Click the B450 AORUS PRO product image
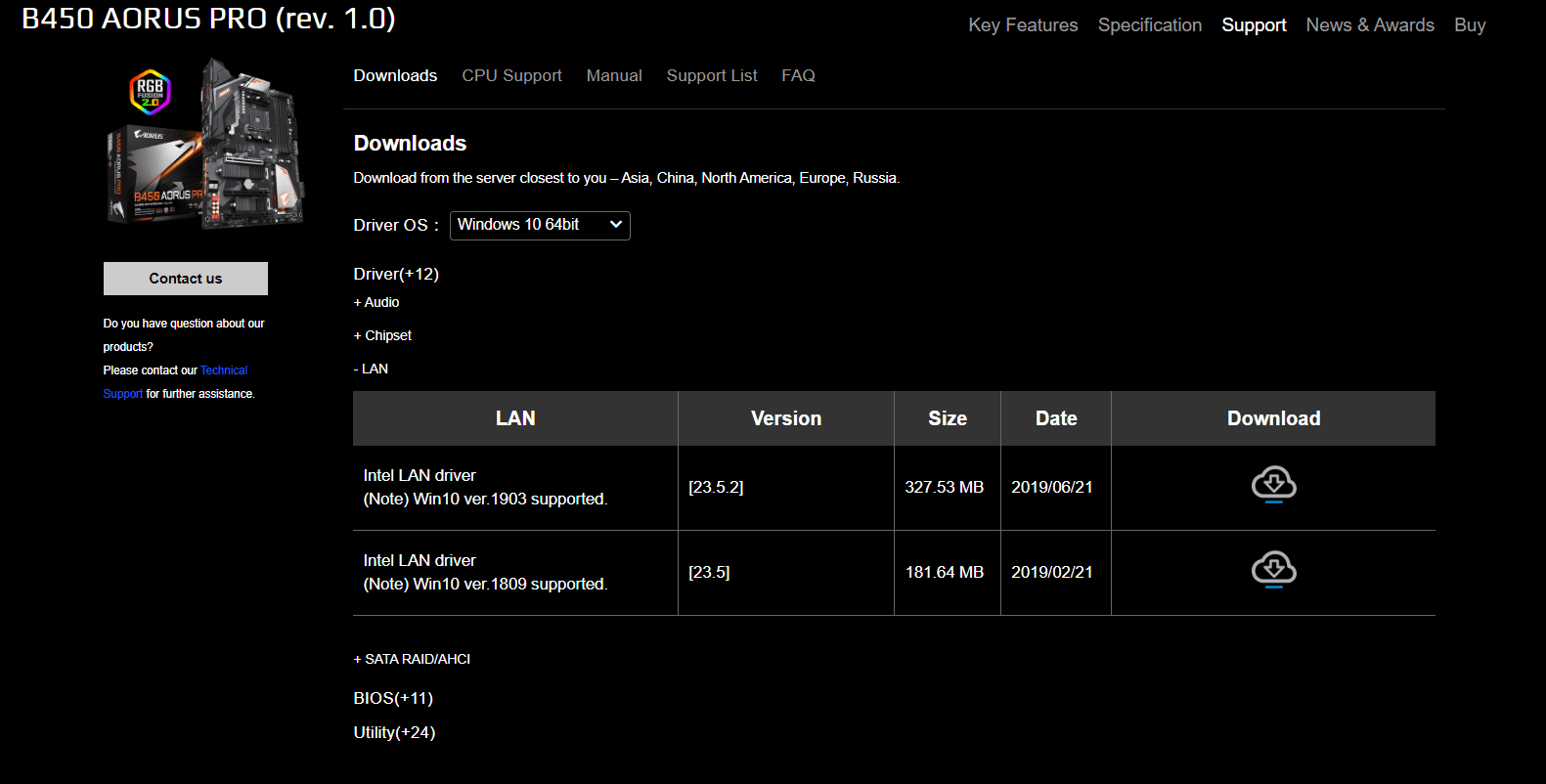 point(205,144)
